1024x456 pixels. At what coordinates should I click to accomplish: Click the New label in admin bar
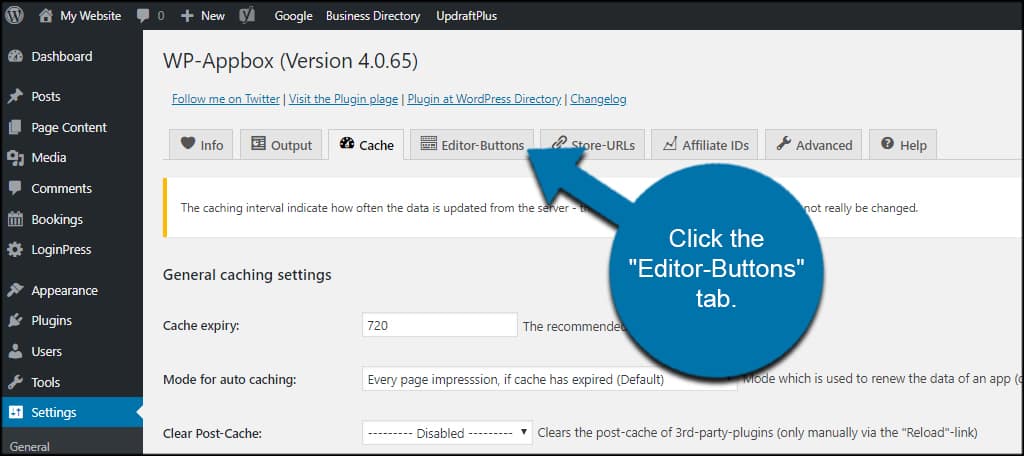coord(213,16)
